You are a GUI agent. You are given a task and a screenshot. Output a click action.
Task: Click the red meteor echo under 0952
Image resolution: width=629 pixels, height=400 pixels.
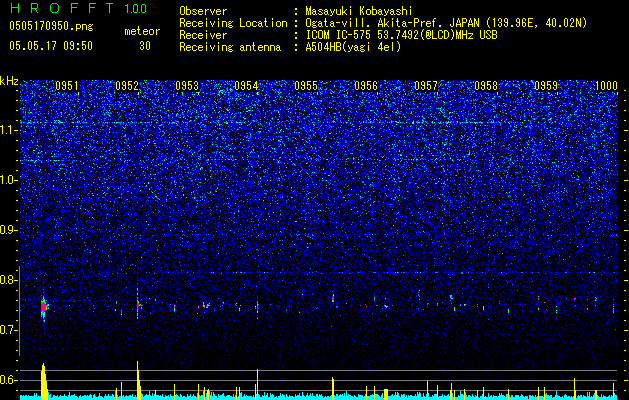click(x=138, y=305)
